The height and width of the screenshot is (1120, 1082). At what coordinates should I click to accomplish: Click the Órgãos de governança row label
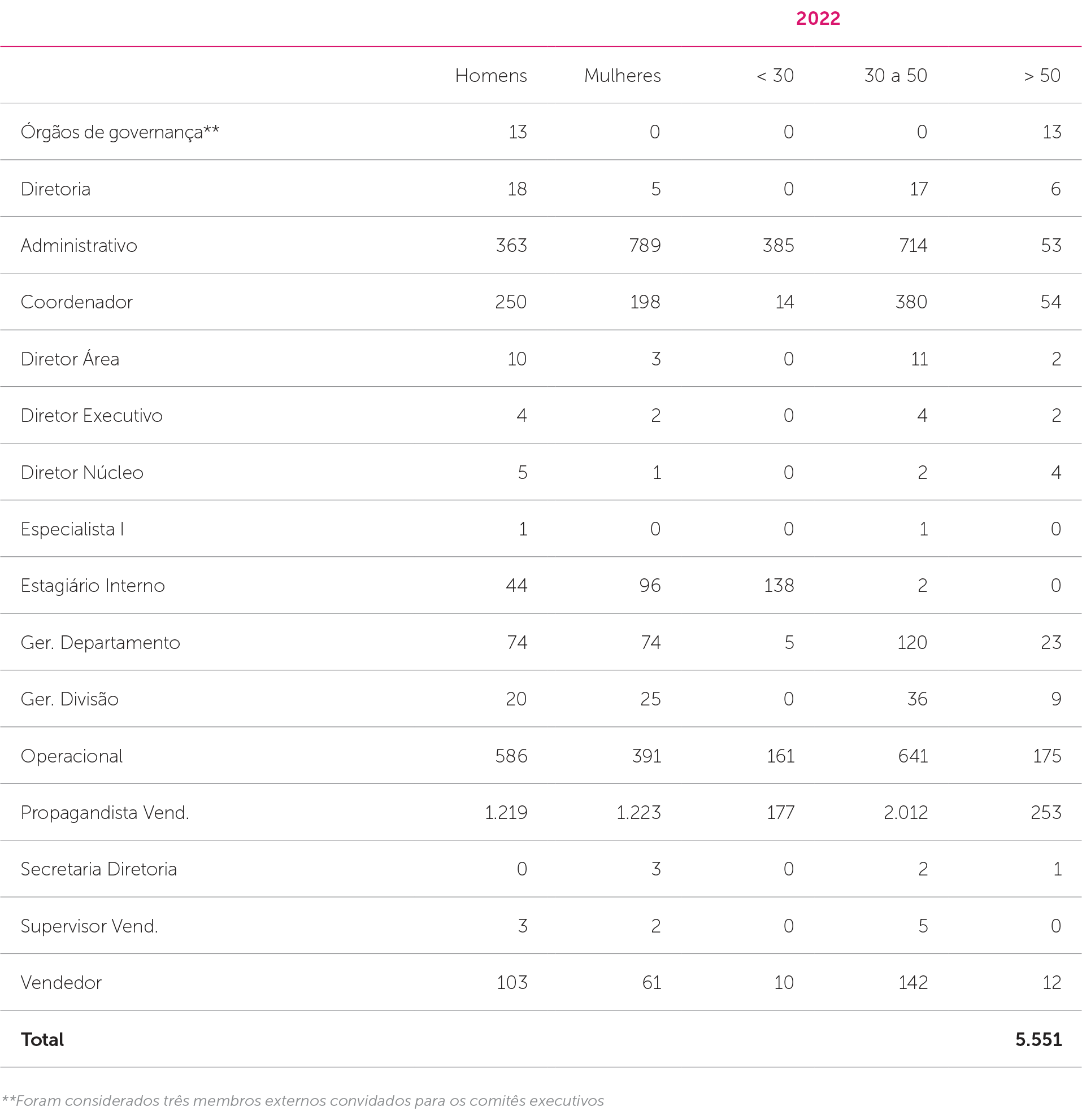click(x=120, y=132)
